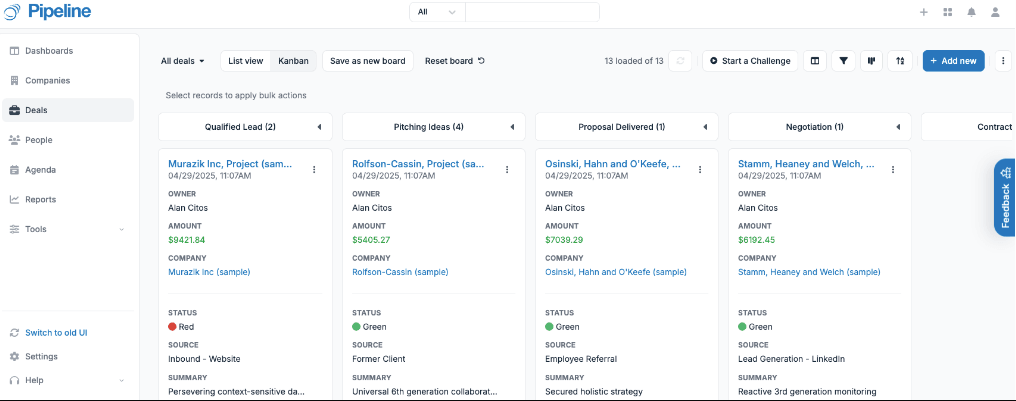Click the apps grid icon in header
1016x401 pixels.
pos(947,12)
